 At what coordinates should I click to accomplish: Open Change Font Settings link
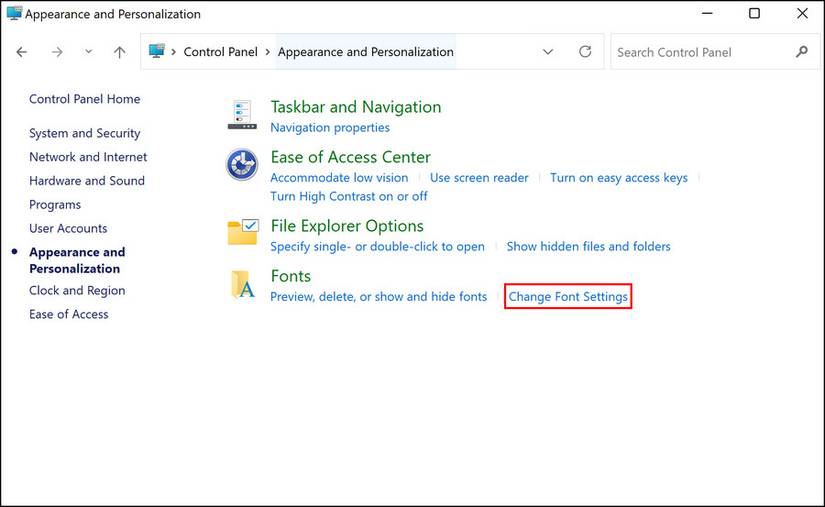(568, 296)
